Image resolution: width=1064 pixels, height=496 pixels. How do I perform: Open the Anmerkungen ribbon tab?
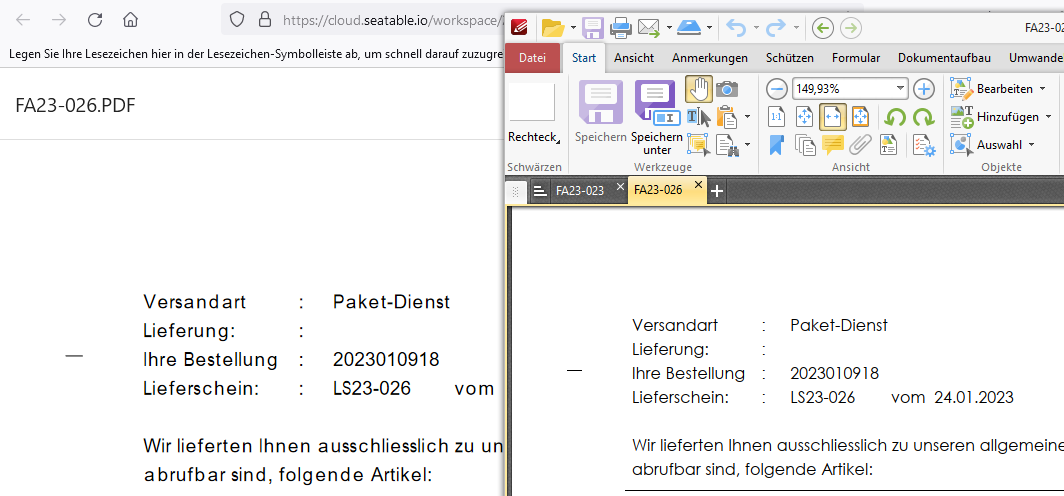710,58
